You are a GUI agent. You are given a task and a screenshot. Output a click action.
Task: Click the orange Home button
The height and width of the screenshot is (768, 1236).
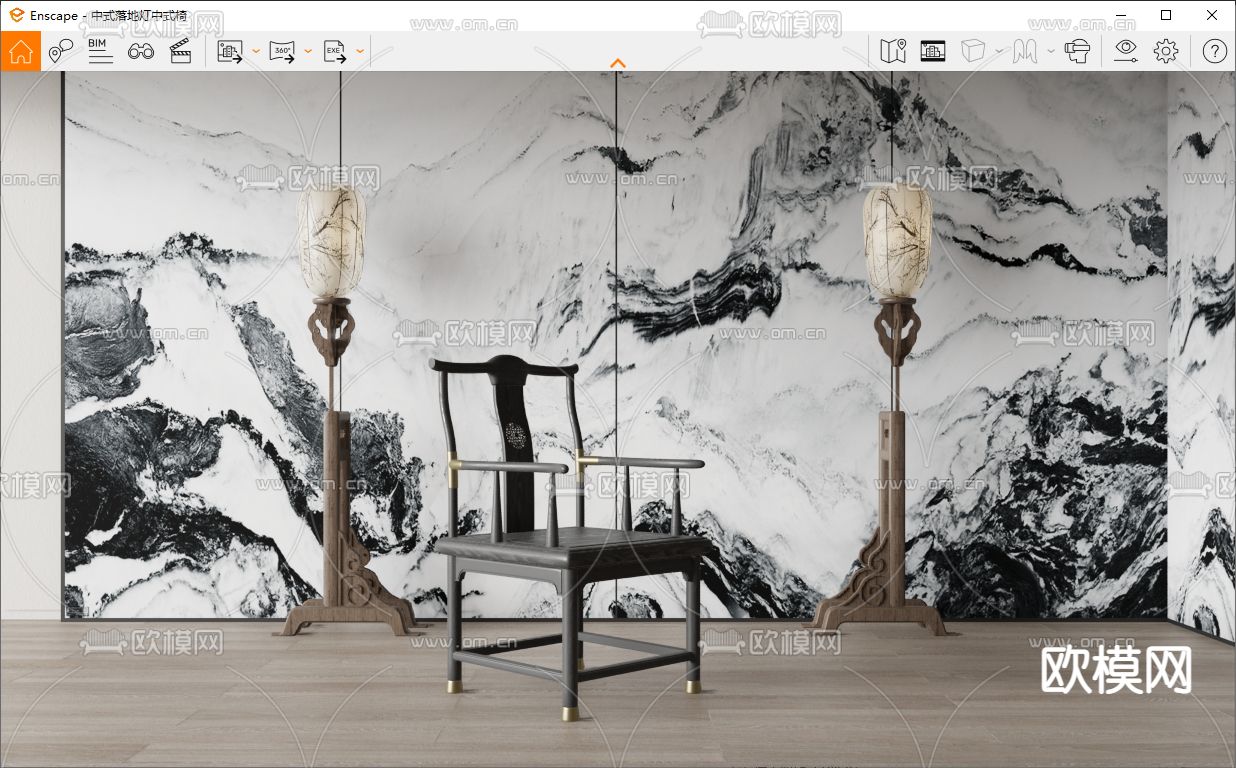[x=20, y=51]
